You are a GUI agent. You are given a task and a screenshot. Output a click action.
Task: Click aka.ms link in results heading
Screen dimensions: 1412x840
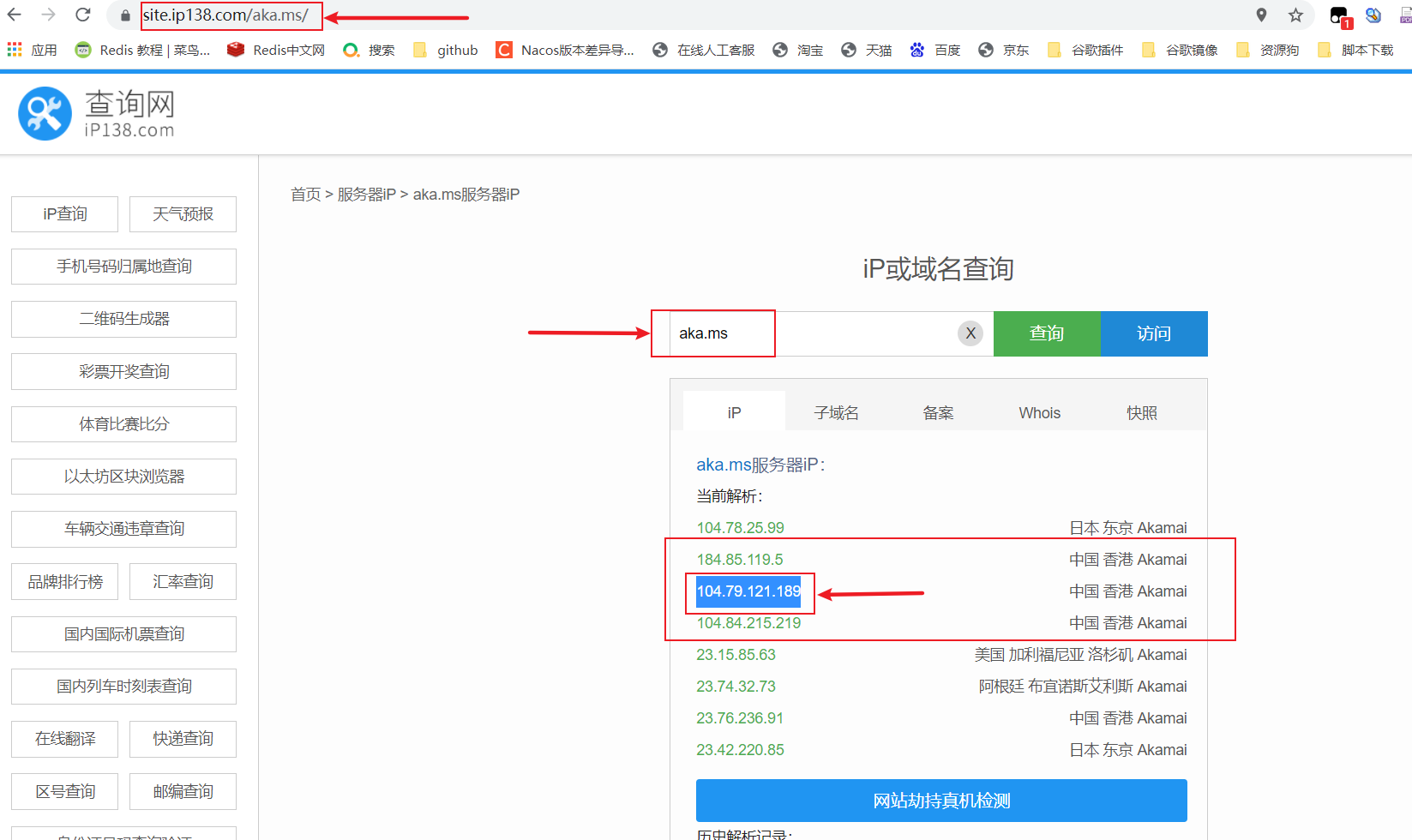pyautogui.click(x=724, y=465)
